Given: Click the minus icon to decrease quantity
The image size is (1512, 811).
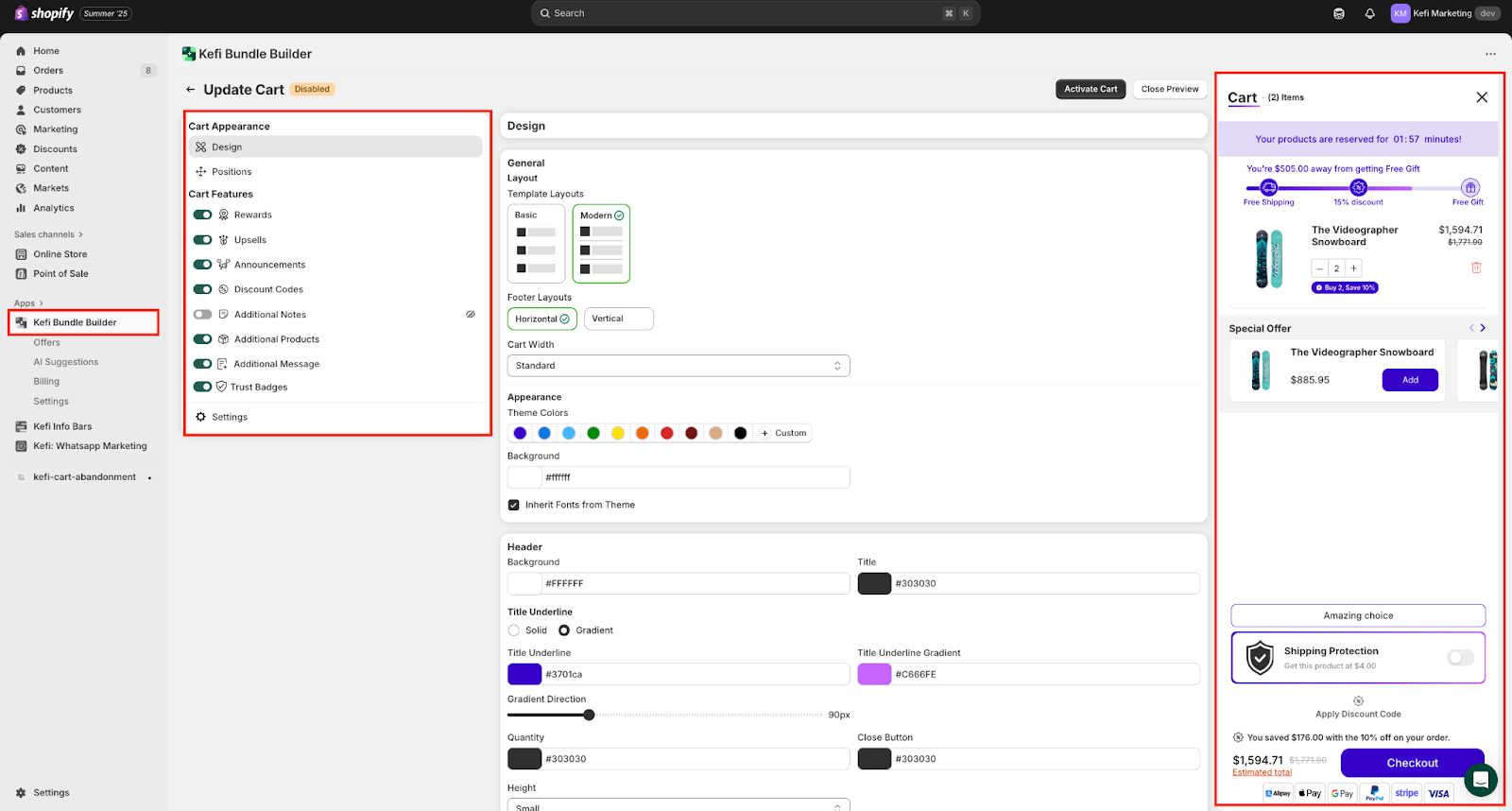Looking at the screenshot, I should [x=1320, y=268].
